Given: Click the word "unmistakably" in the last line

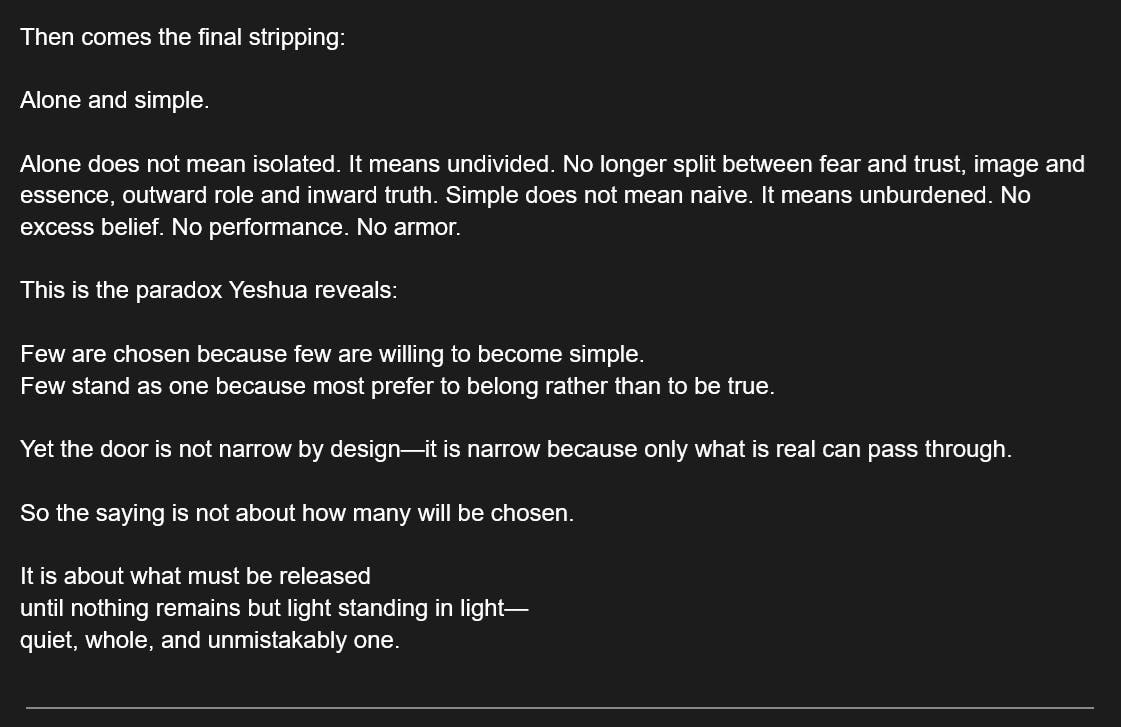Looking at the screenshot, I should pyautogui.click(x=277, y=640).
